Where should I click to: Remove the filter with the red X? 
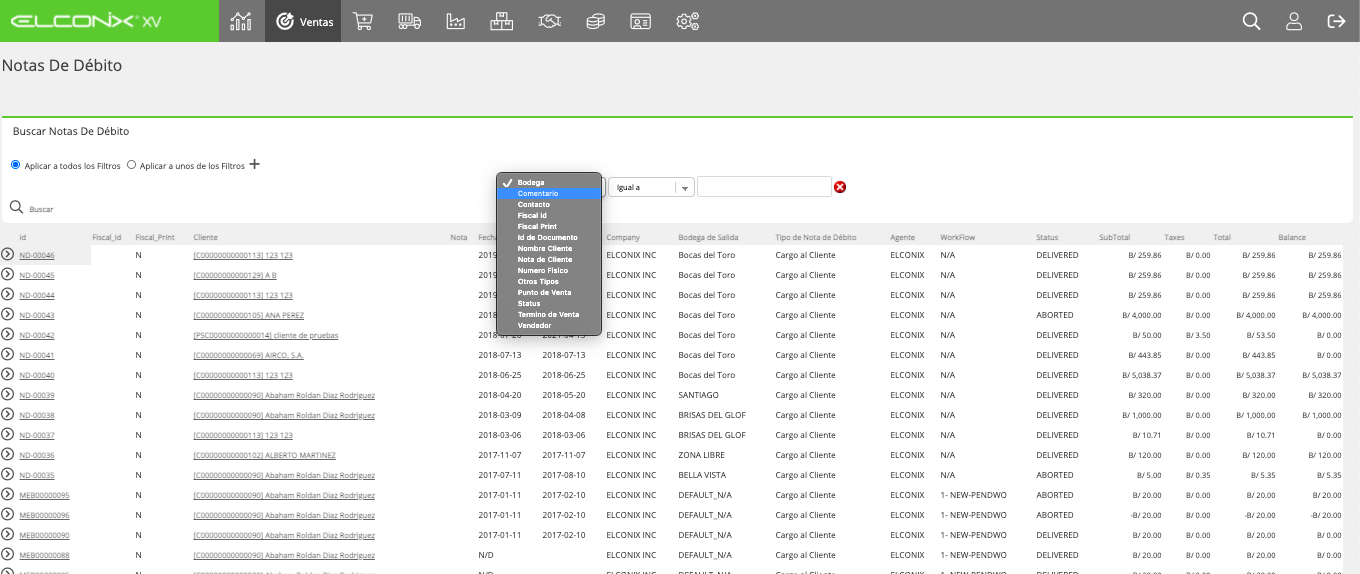point(840,187)
